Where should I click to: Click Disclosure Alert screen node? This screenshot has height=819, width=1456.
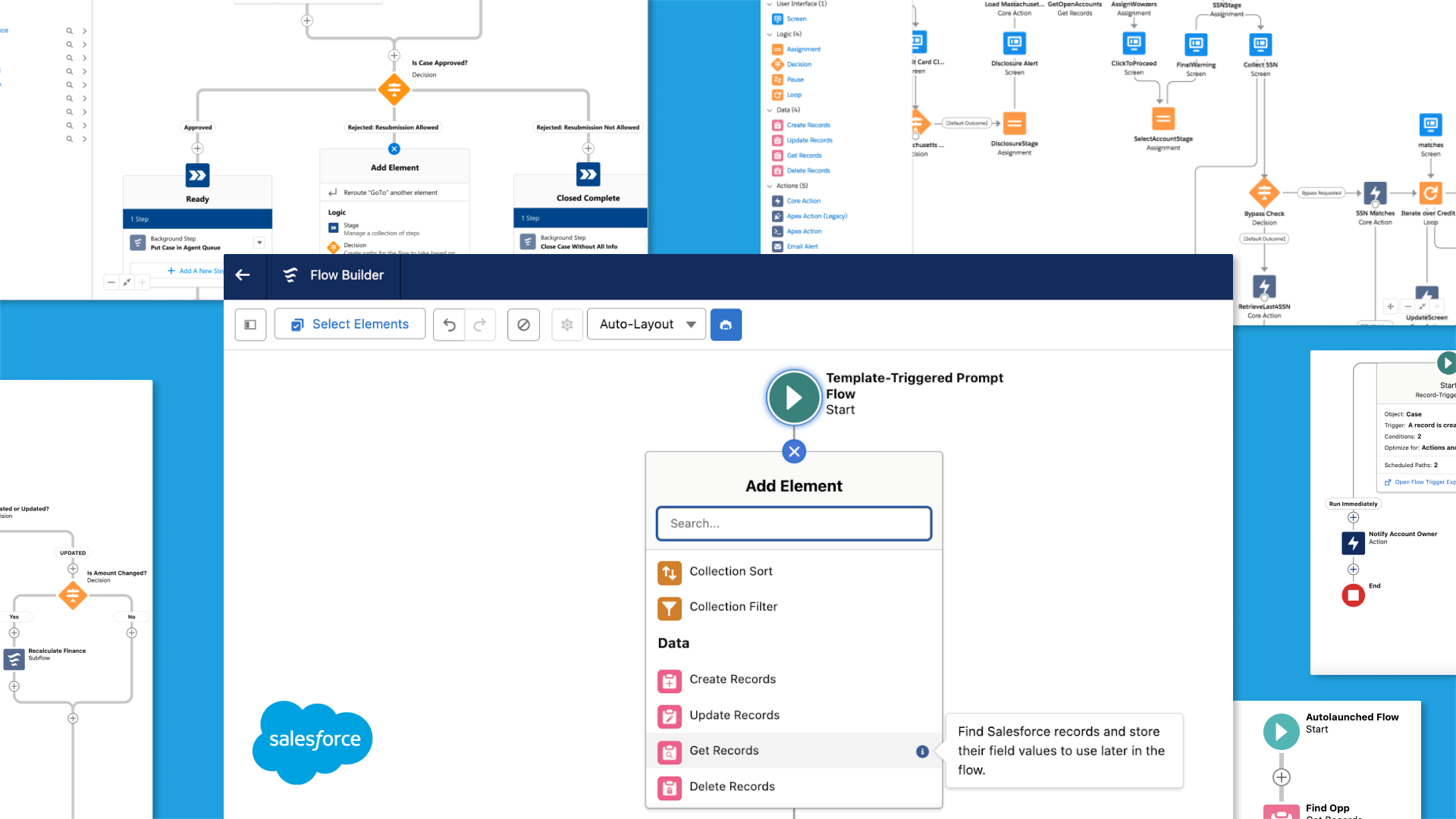1014,43
